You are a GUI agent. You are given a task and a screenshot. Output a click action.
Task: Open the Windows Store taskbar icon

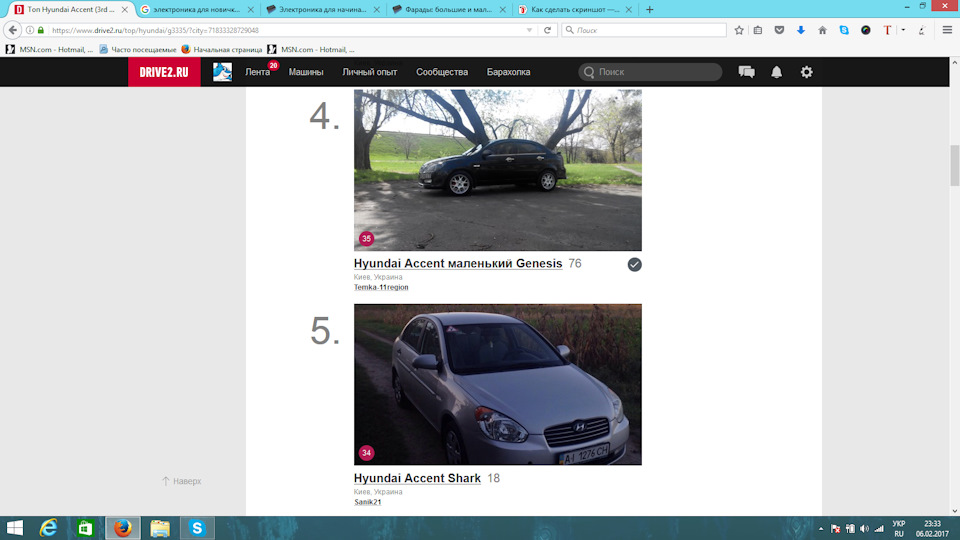(86, 528)
